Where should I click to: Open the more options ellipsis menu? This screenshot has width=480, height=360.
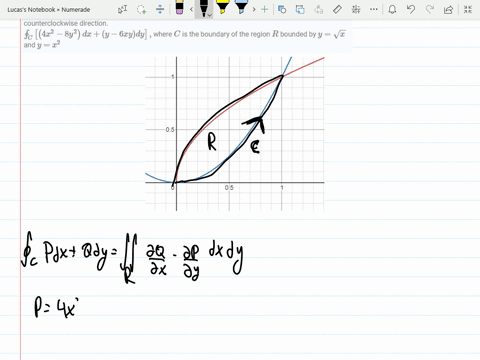pyautogui.click(x=374, y=9)
